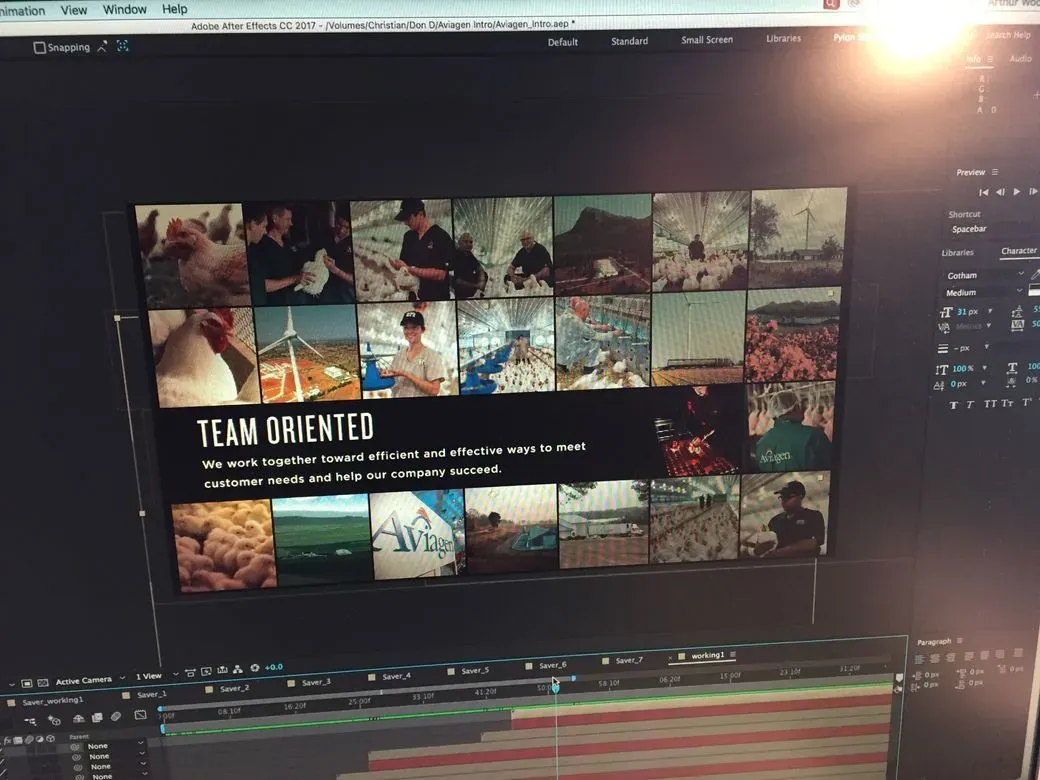Toggle Faux Italic text style
Image resolution: width=1040 pixels, height=780 pixels.
[970, 404]
